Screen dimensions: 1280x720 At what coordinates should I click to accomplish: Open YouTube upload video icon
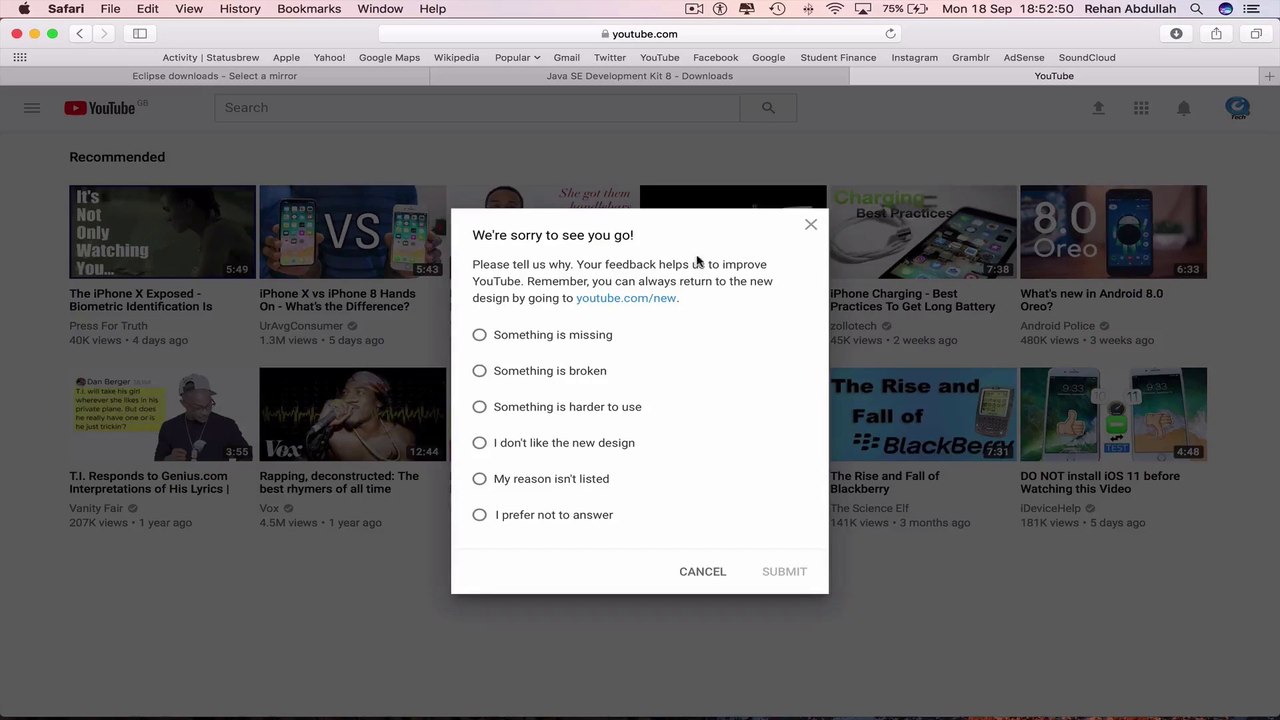[x=1098, y=108]
